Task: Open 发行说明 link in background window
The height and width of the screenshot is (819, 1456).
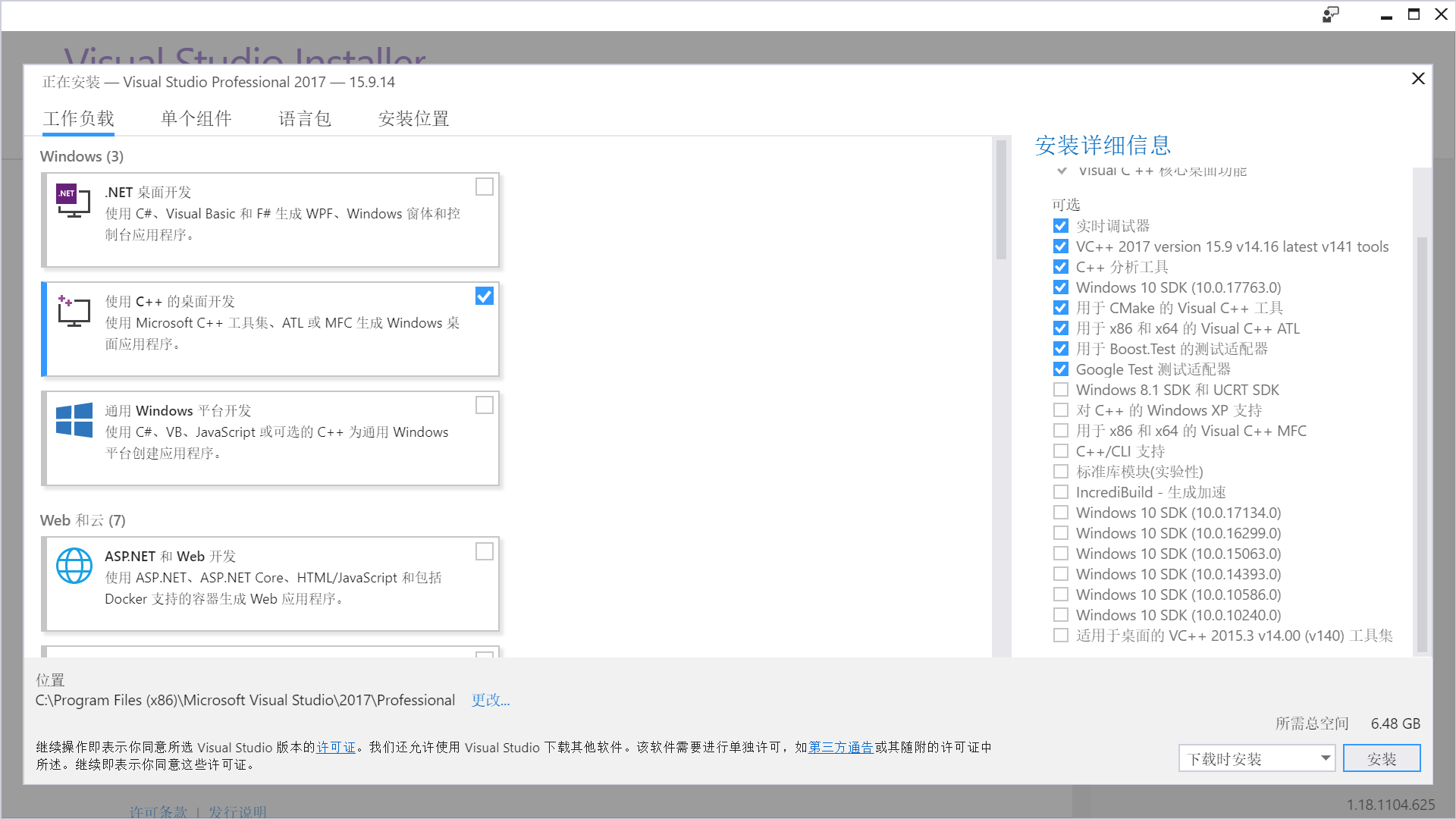Action: (x=237, y=811)
